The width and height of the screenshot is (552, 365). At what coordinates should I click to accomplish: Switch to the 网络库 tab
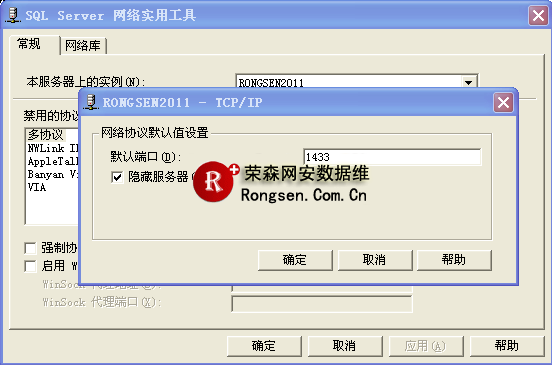[x=83, y=45]
